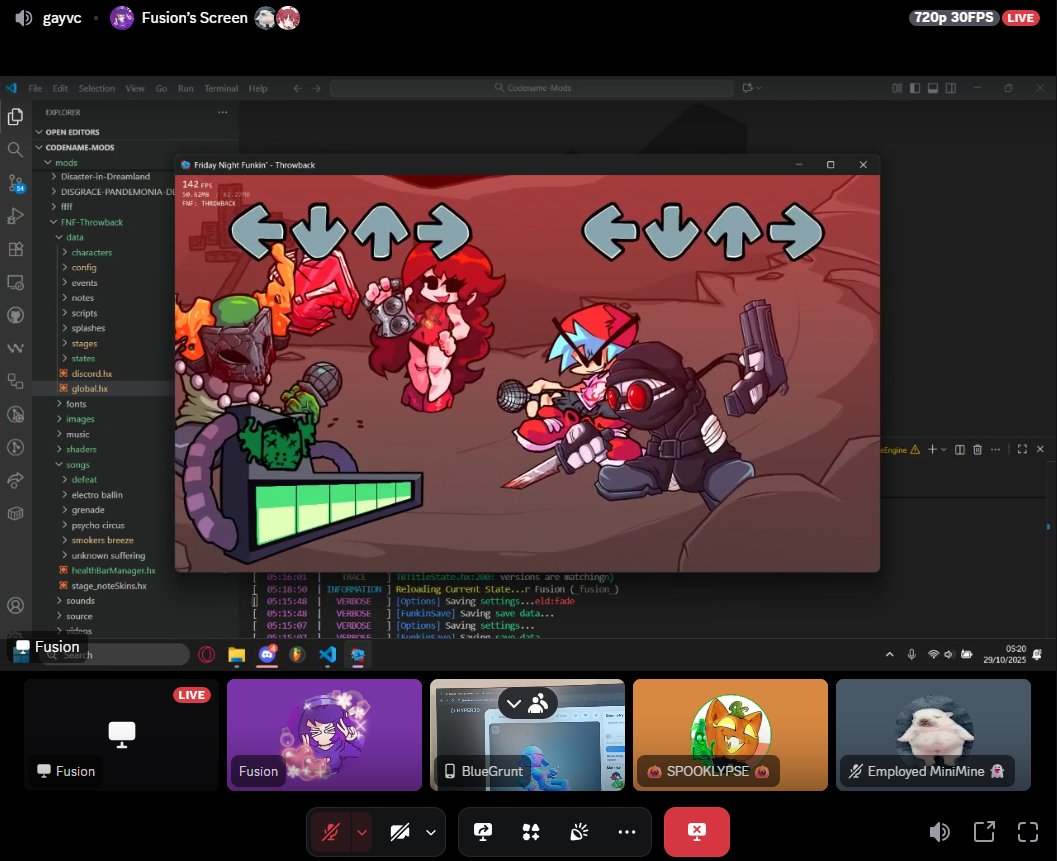Open the Help menu

[258, 88]
